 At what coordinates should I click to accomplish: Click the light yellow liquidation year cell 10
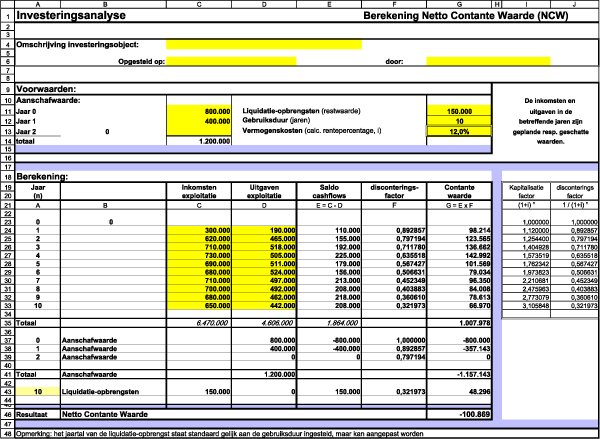point(38,392)
